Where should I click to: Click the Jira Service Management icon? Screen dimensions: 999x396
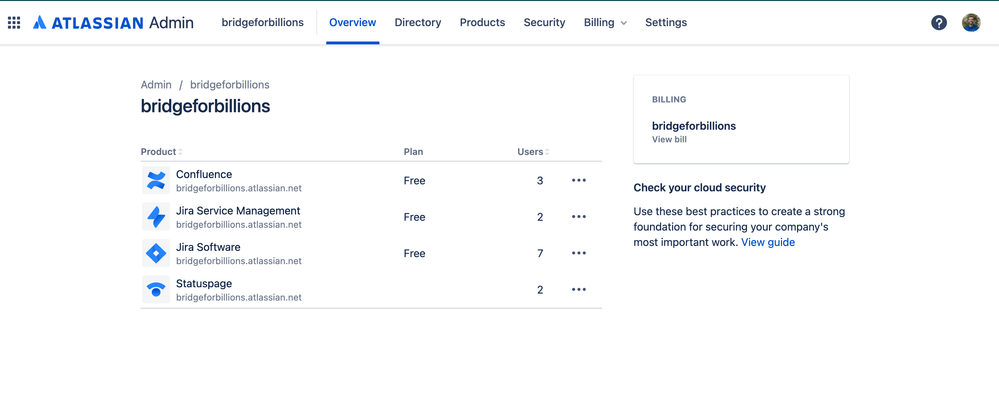(155, 216)
